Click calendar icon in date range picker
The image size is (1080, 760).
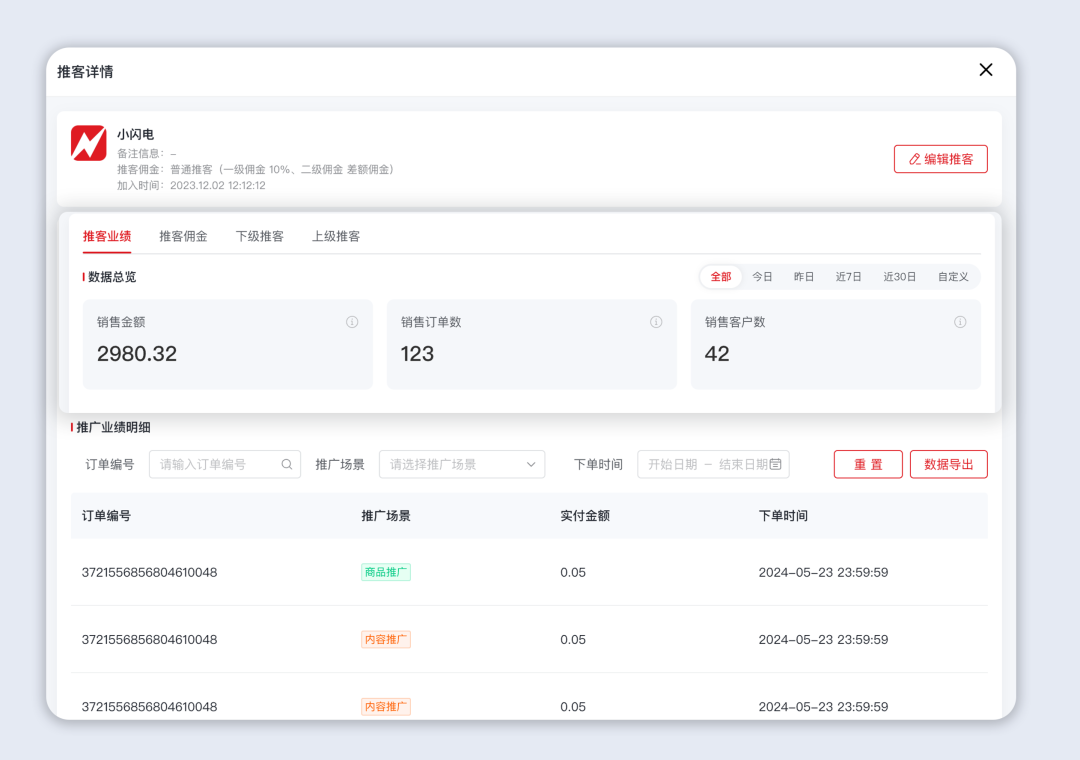(775, 464)
